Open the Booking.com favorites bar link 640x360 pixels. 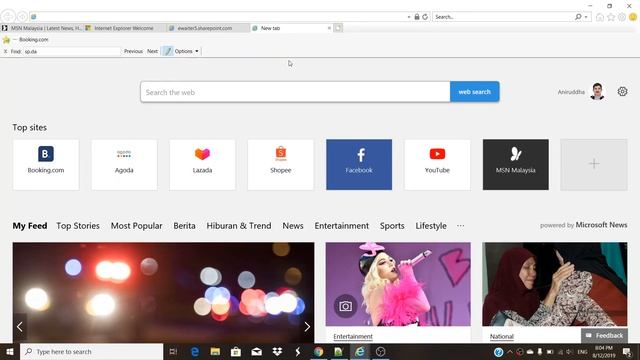coord(33,40)
